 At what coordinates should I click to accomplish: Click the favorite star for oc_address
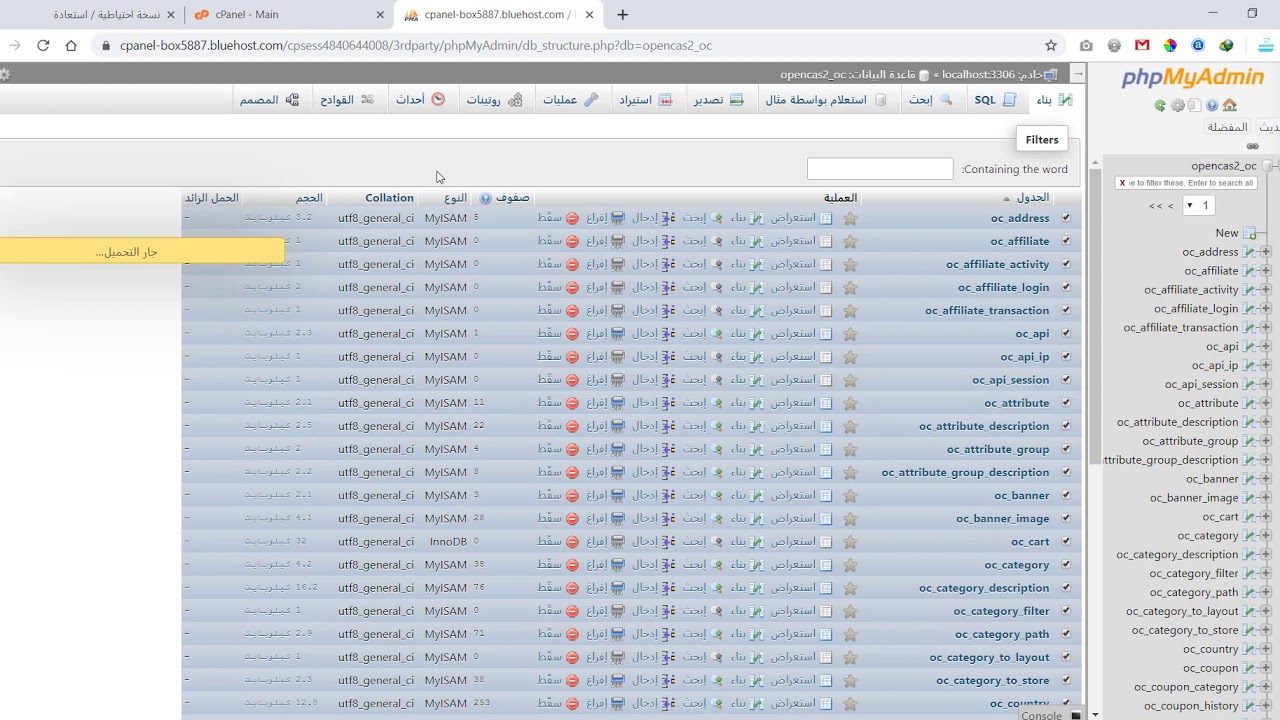click(850, 218)
